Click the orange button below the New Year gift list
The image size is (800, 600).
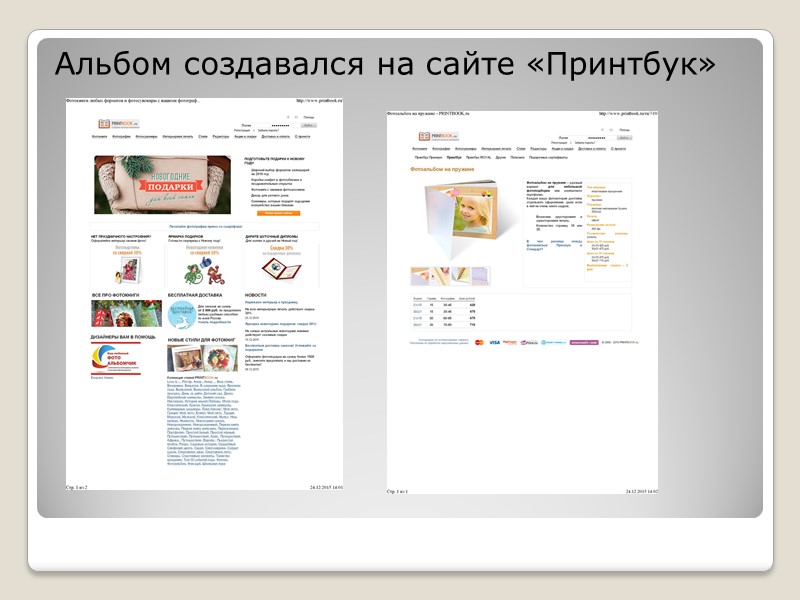pos(279,213)
